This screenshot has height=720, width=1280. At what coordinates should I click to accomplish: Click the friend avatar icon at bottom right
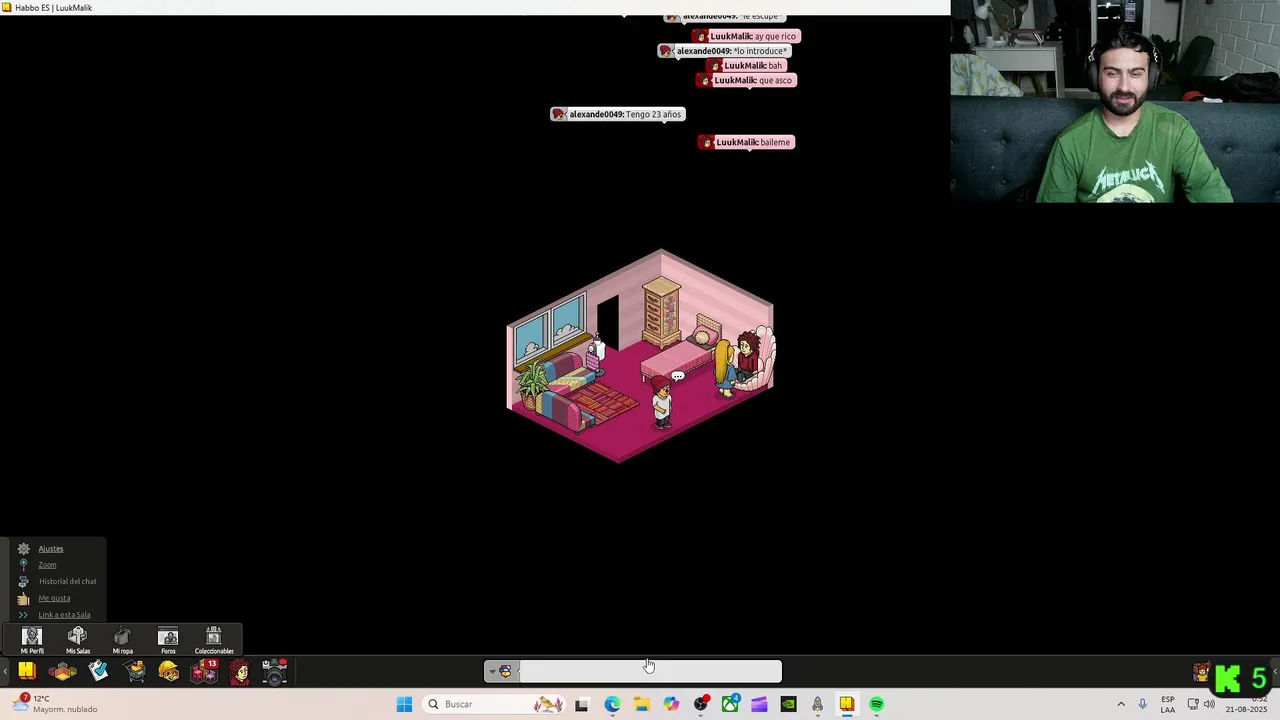coord(1201,673)
